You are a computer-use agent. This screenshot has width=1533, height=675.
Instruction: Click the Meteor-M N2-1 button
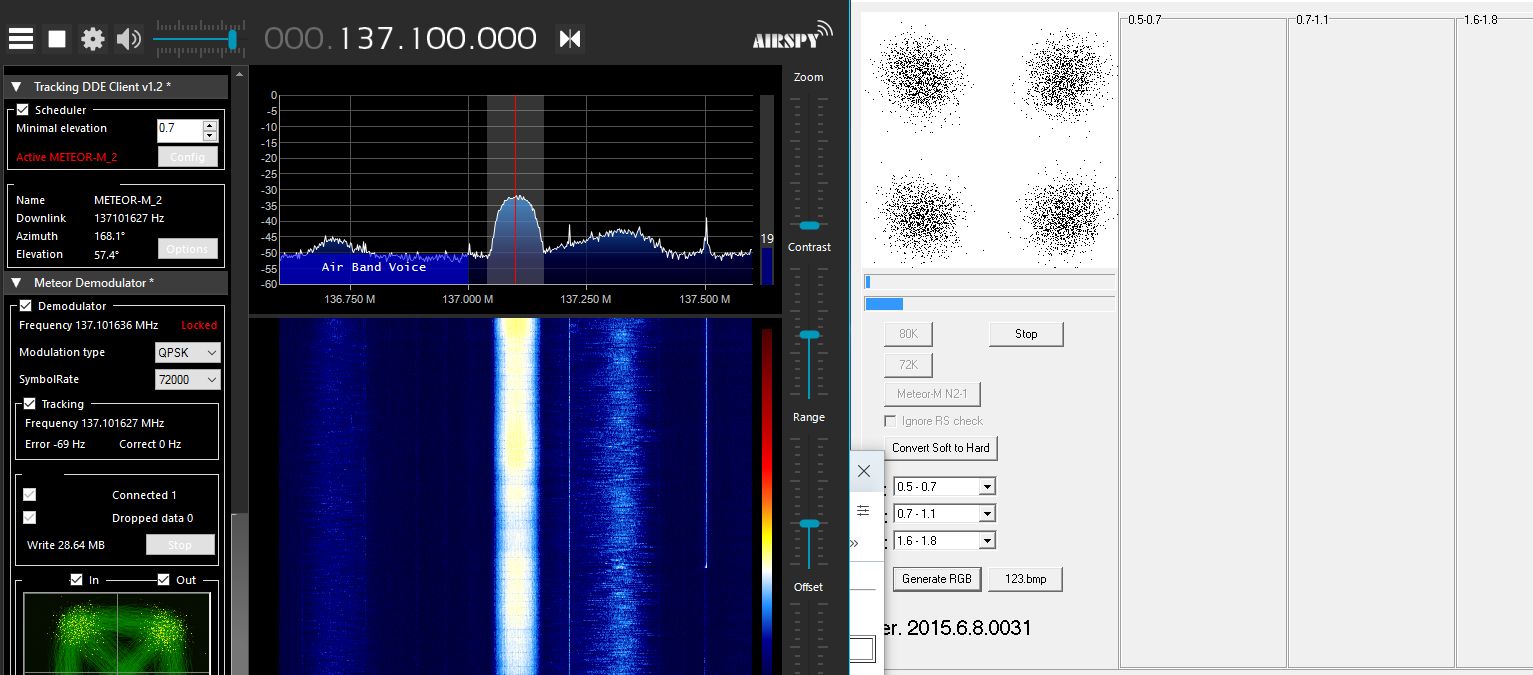click(x=933, y=394)
